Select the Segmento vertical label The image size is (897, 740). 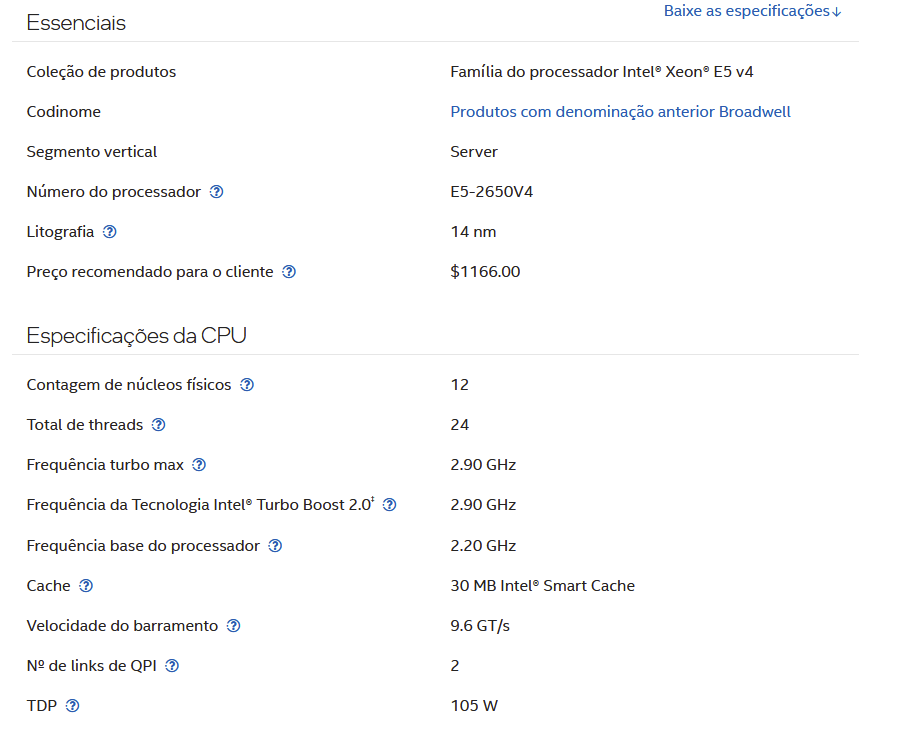click(x=92, y=152)
